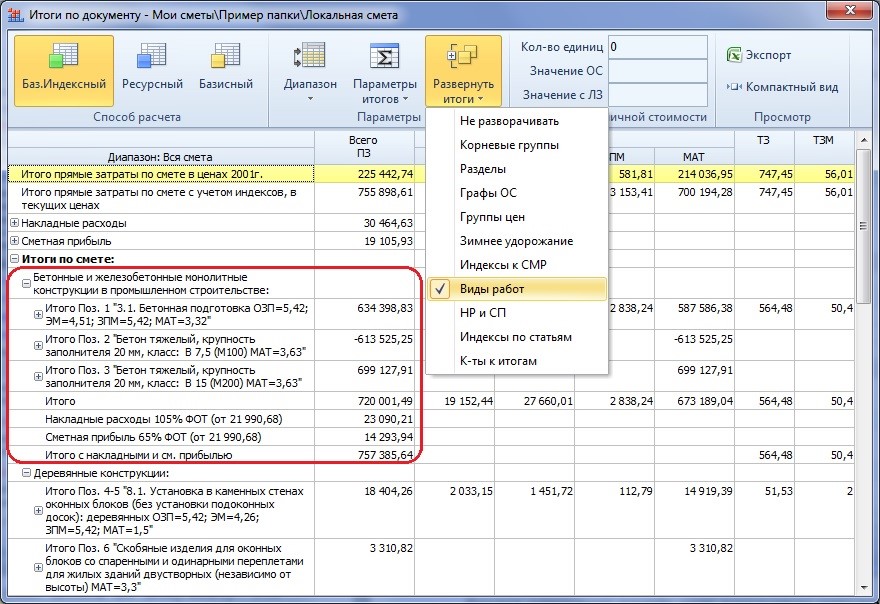Collapse the Итоги по смете group
This screenshot has height=604, width=880.
[15, 259]
